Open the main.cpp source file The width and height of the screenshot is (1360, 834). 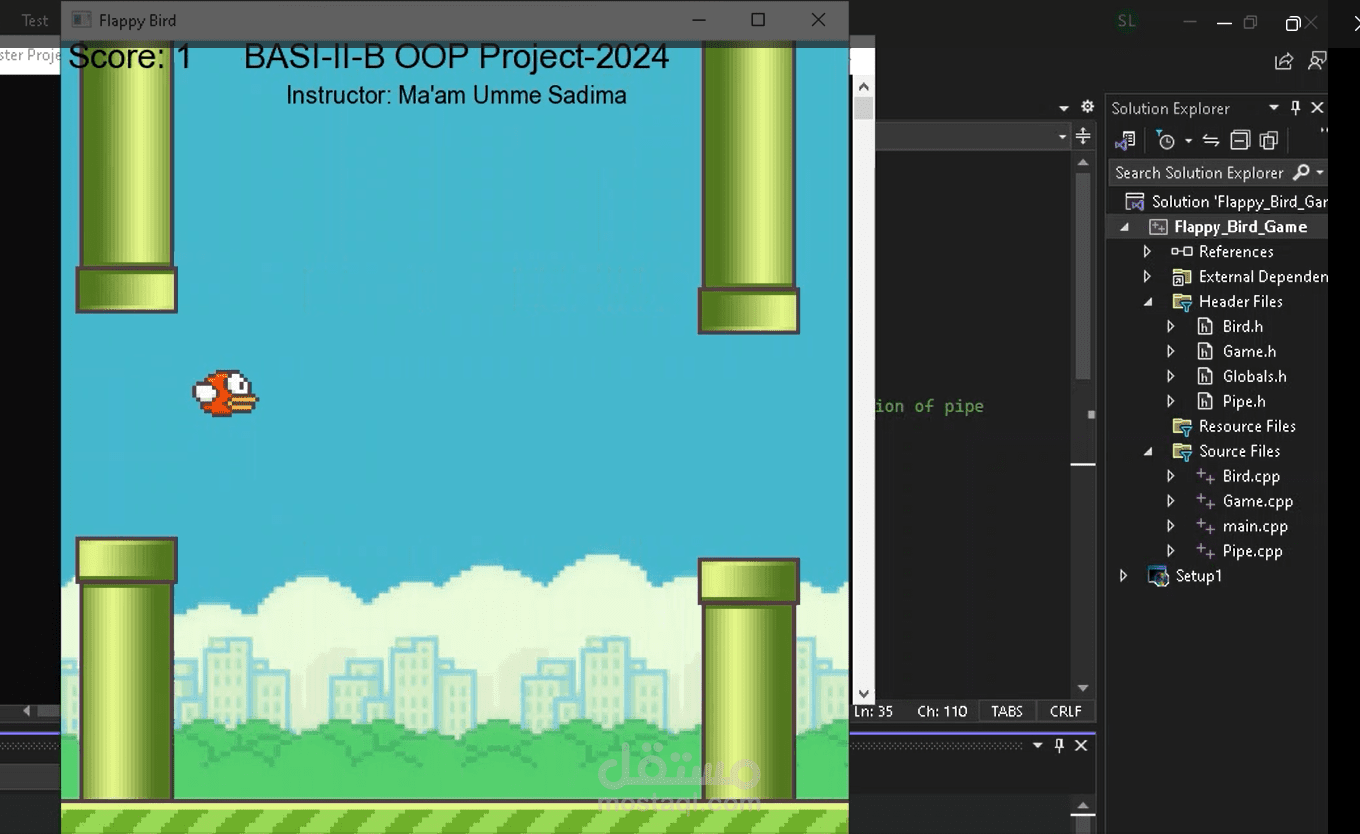tap(1255, 526)
